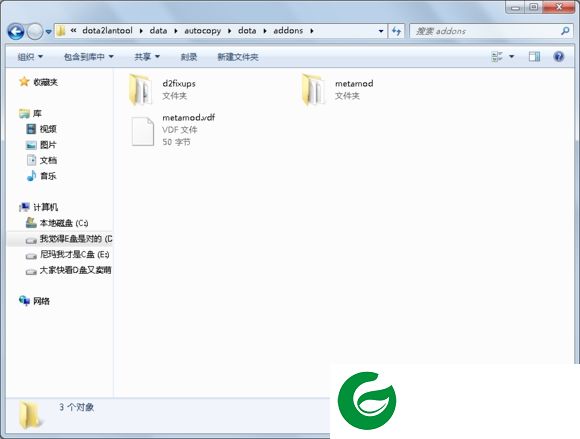Viewport: 580px width, 439px height.
Task: Click the 大家快看D盘又卖萌 drive icon
Action: [x=31, y=272]
